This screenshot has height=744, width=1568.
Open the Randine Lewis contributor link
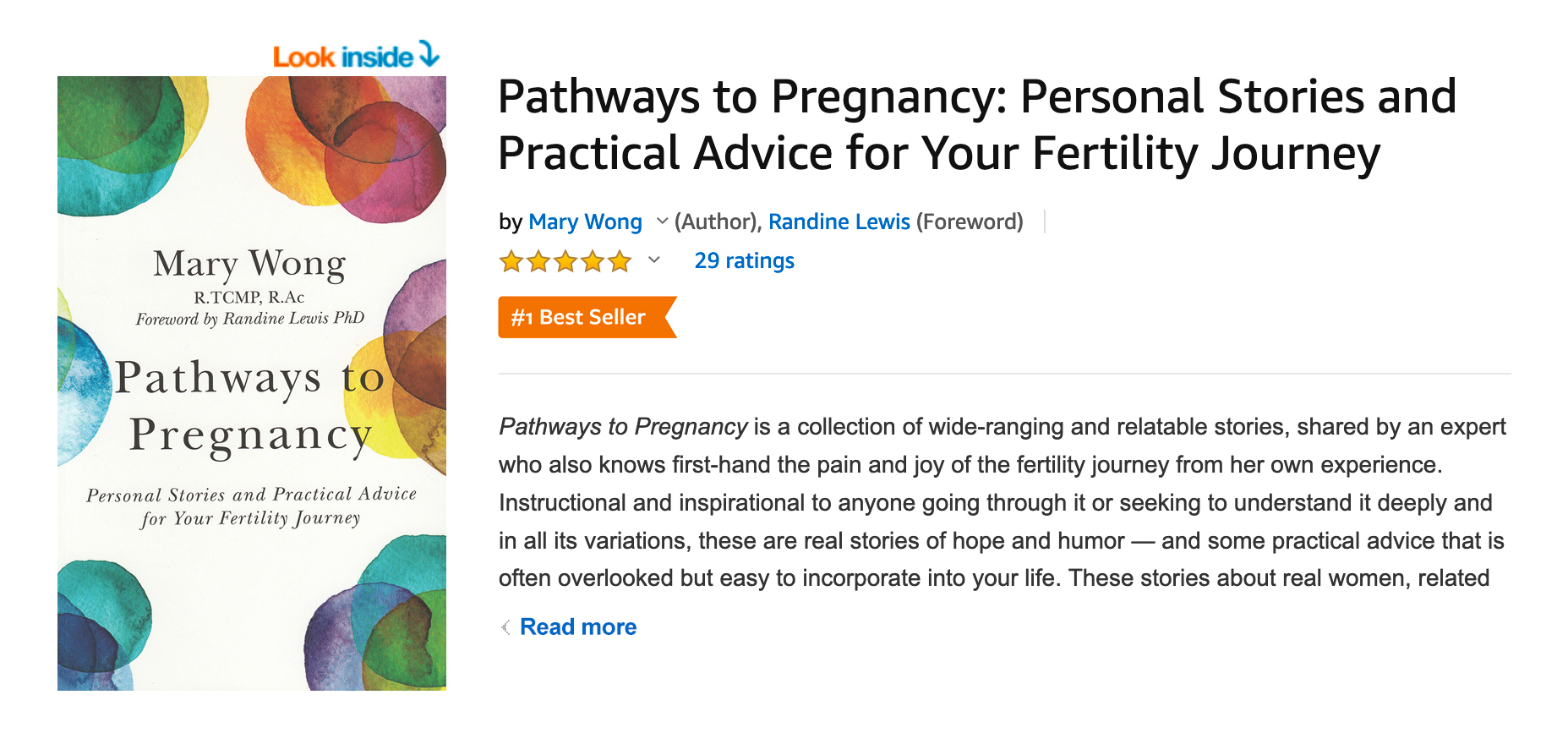(x=839, y=222)
